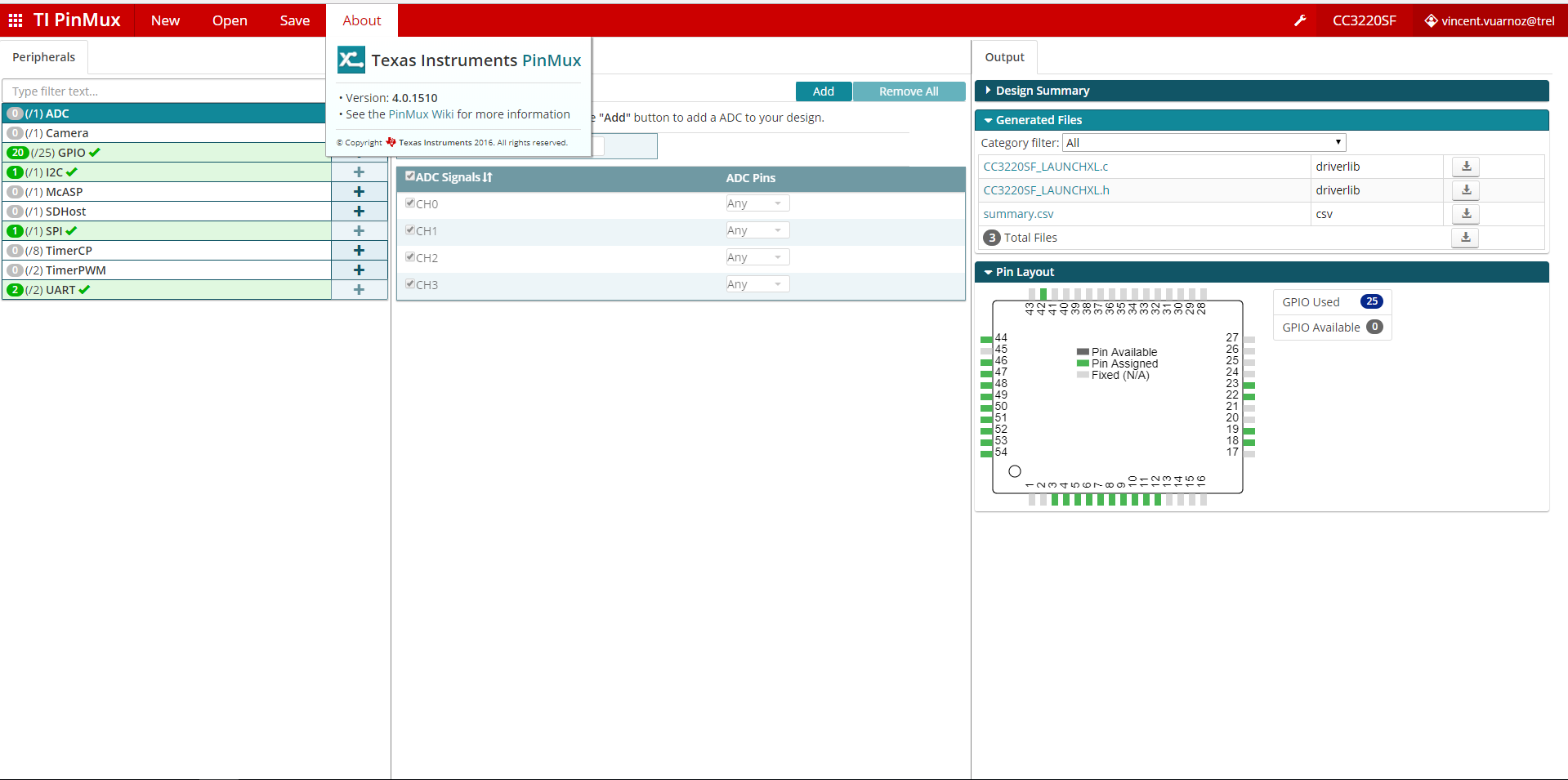
Task: Download the summary.csv file
Action: coord(1466,214)
